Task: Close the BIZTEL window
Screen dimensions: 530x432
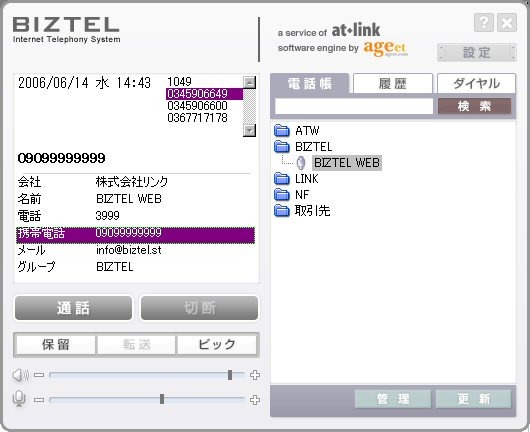Action: (x=507, y=23)
